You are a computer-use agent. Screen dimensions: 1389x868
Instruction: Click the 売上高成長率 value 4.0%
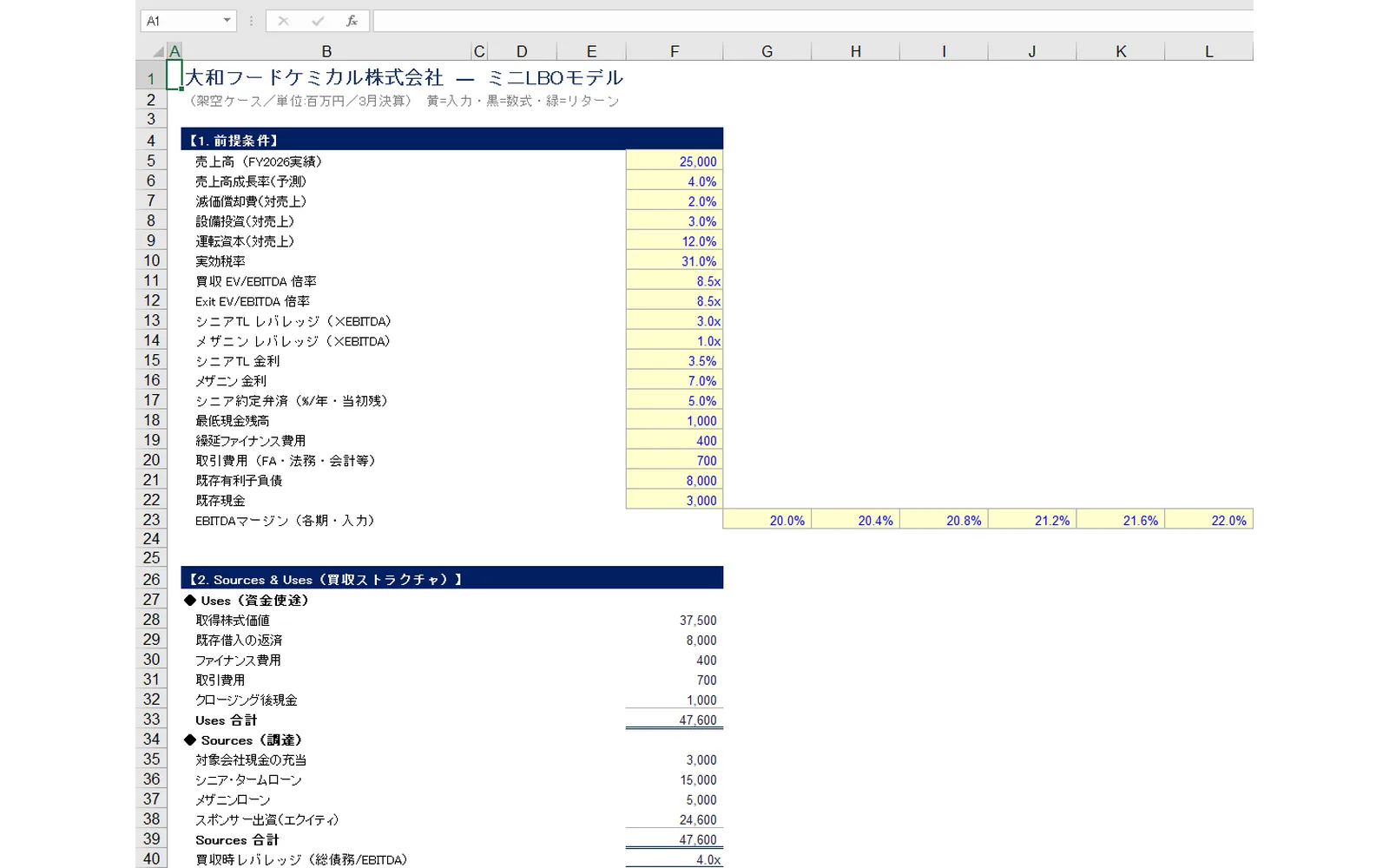[675, 181]
